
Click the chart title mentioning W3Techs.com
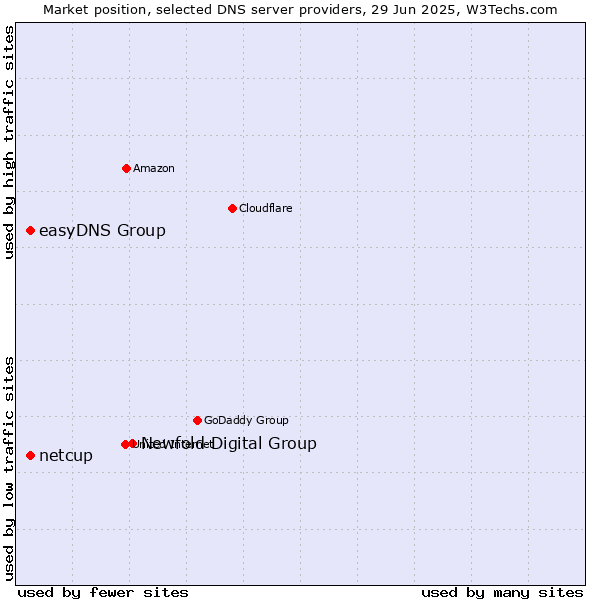click(x=300, y=10)
